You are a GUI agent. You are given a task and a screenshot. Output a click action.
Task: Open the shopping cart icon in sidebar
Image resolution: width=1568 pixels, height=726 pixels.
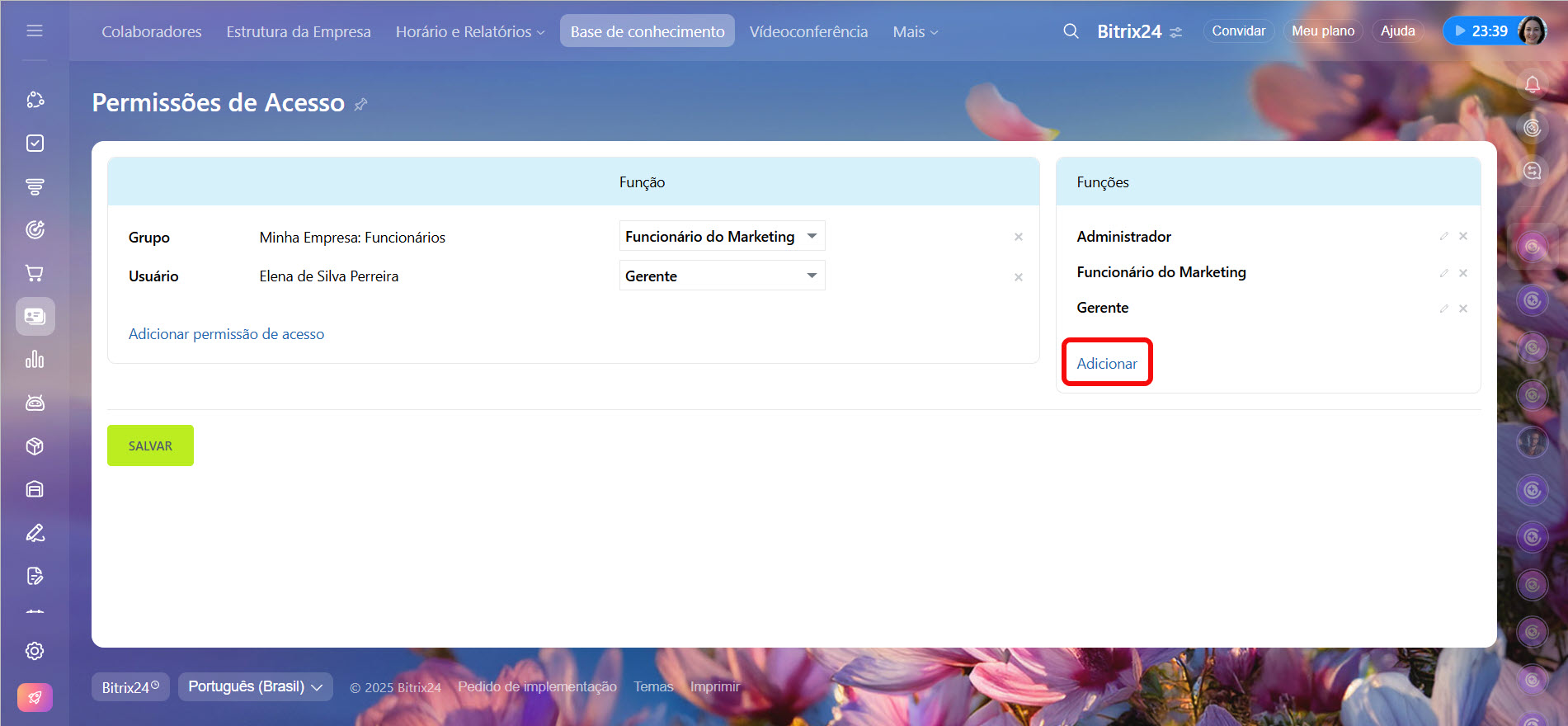[x=35, y=273]
